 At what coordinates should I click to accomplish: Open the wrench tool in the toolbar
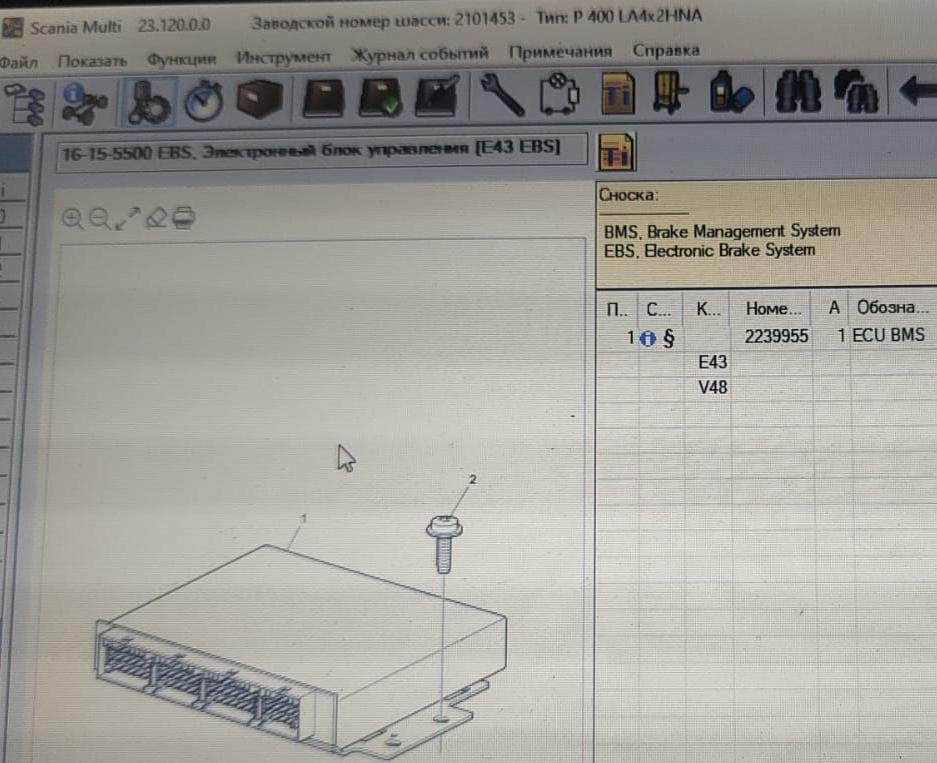point(501,97)
